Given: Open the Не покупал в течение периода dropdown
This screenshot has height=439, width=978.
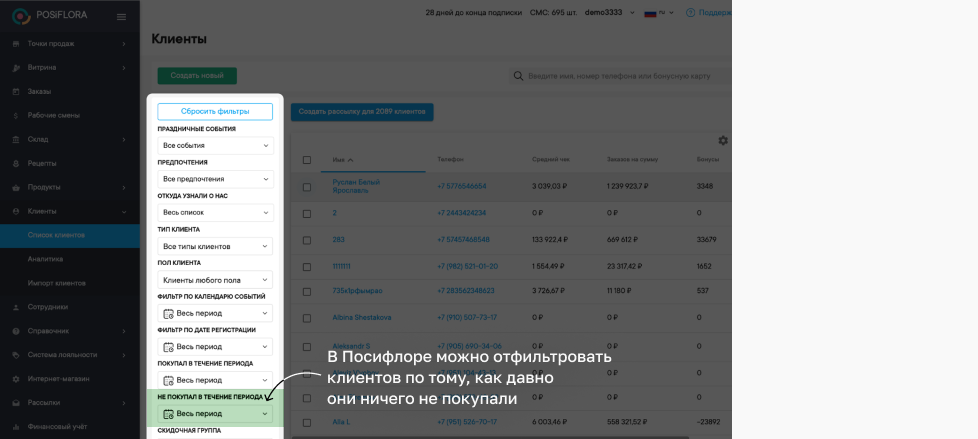Looking at the screenshot, I should [x=215, y=414].
